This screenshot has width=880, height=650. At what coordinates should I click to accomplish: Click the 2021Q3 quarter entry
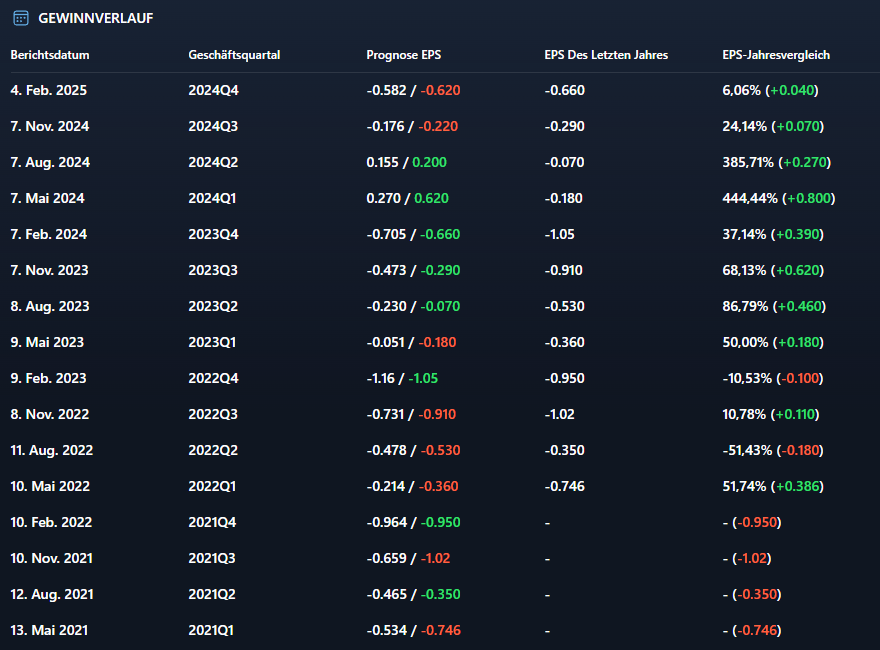point(214,558)
